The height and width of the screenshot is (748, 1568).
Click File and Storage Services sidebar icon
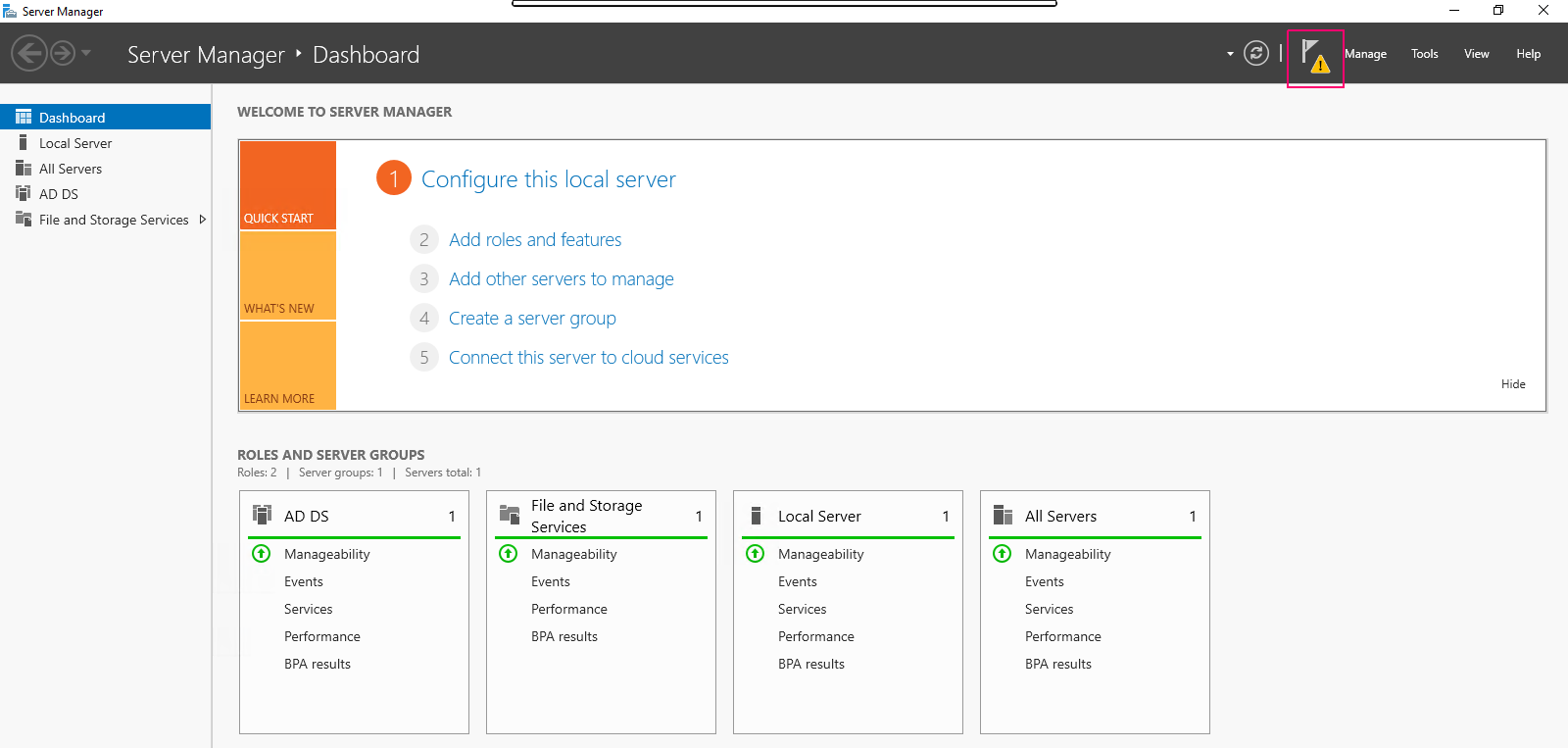point(24,219)
